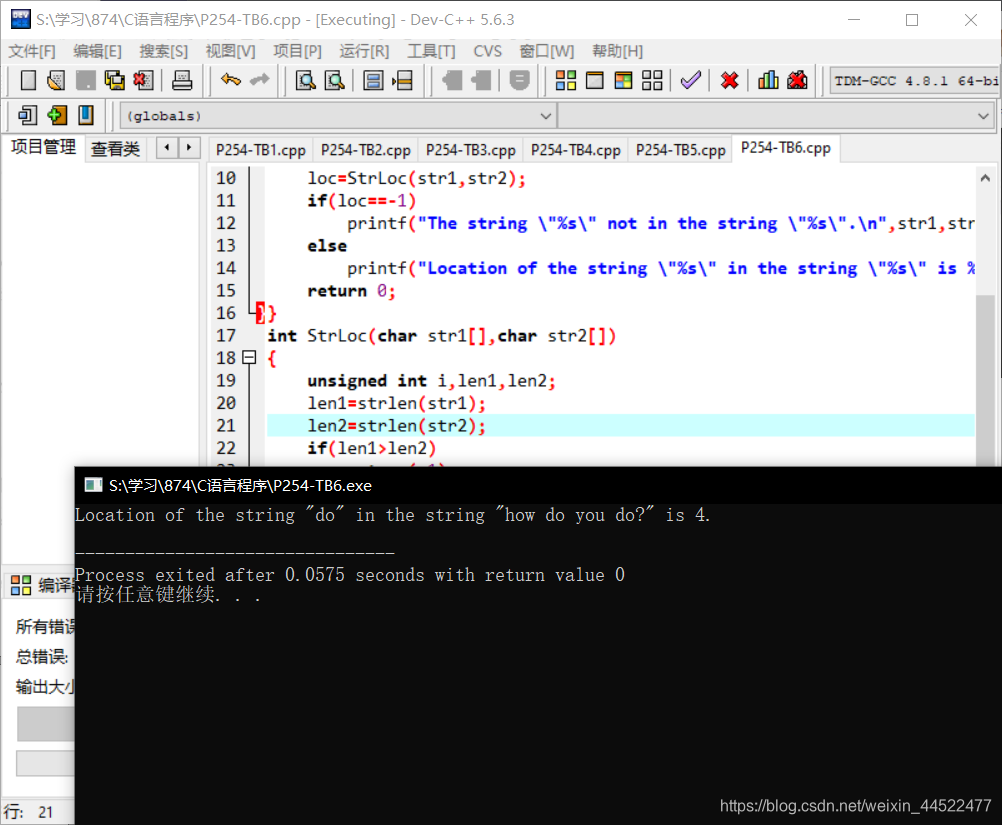Click highlighted line 21 len2=strlen(str2);
Viewport: 1002px width, 825px height.
[x=620, y=426]
